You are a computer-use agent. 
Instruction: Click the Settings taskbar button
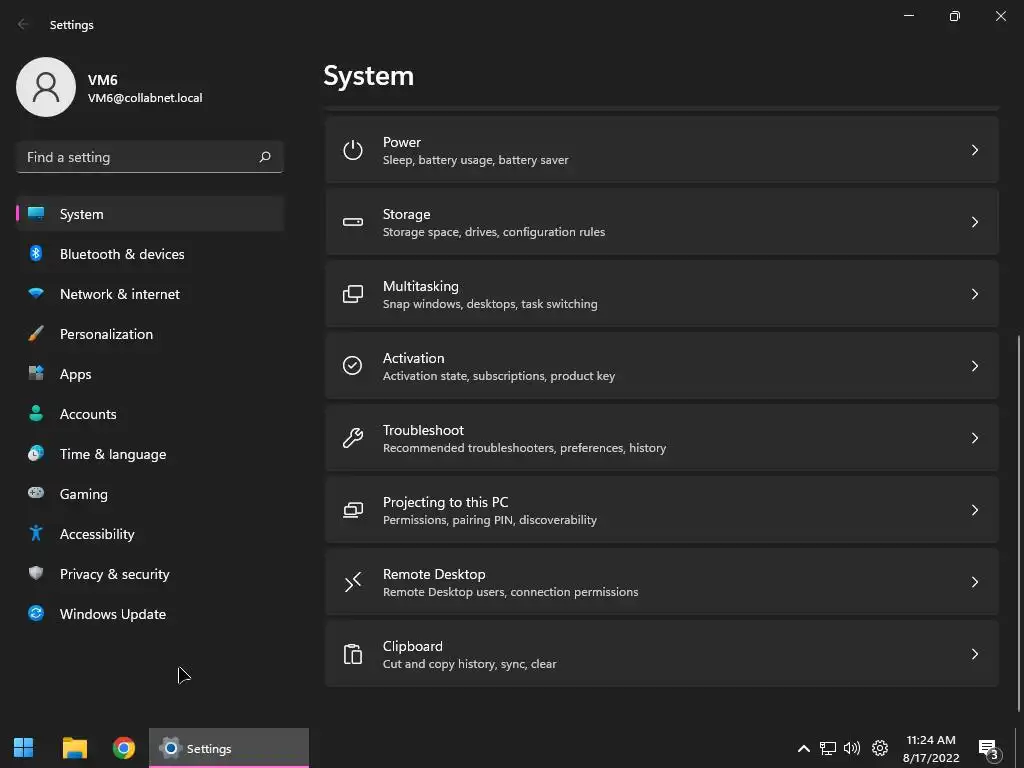pyautogui.click(x=229, y=748)
